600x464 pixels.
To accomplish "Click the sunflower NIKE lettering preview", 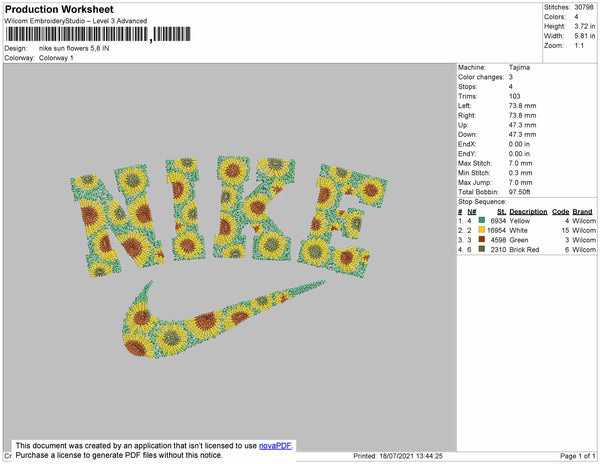I will click(x=229, y=215).
